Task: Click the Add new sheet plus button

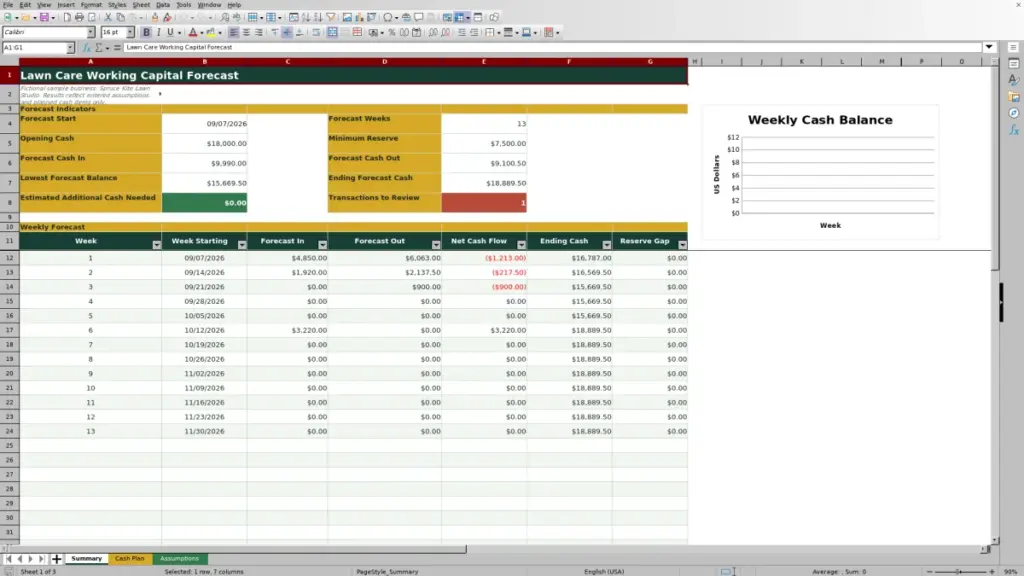Action: (56, 558)
